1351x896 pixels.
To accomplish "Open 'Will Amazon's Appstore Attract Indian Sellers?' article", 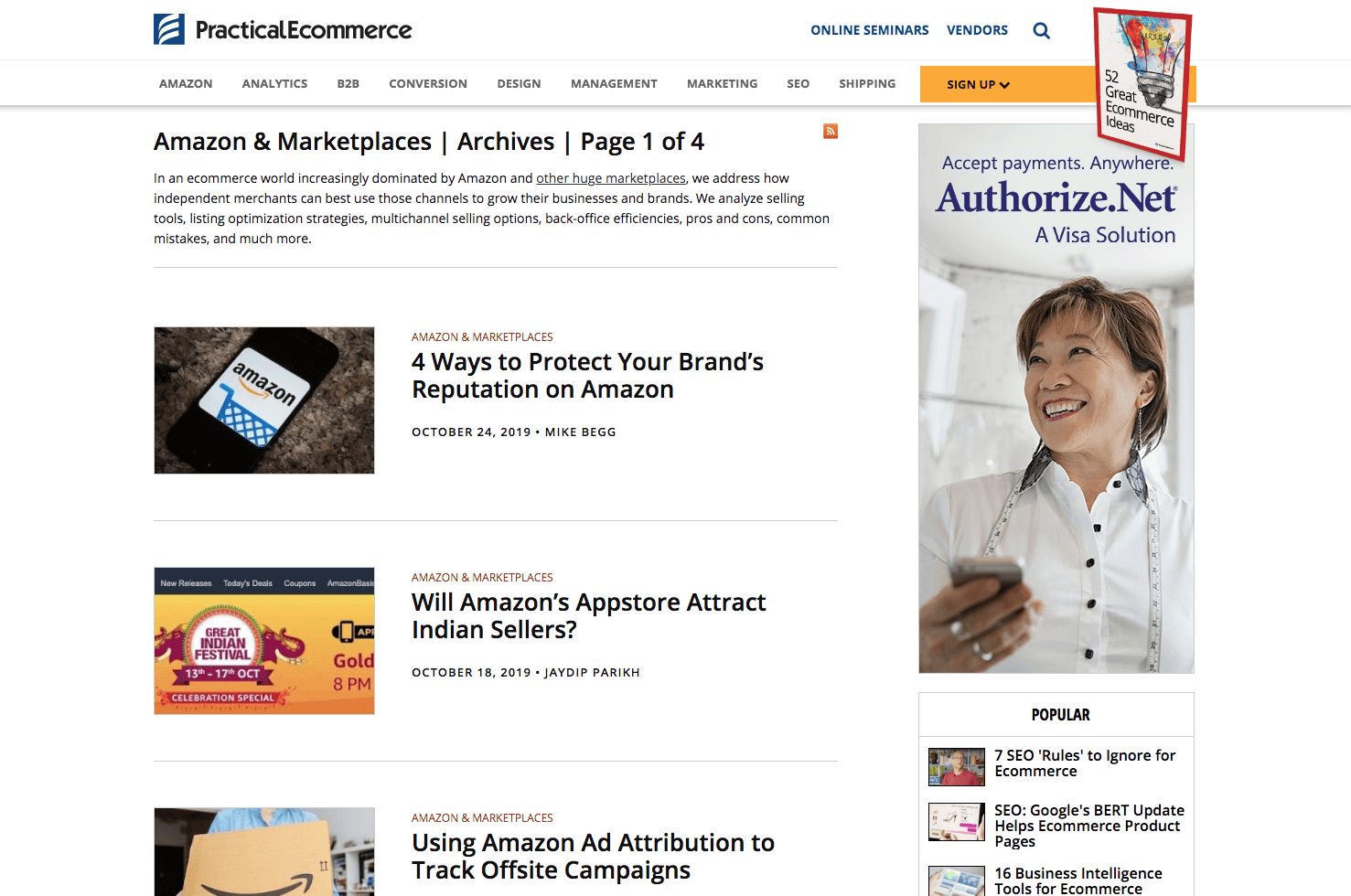I will (588, 616).
